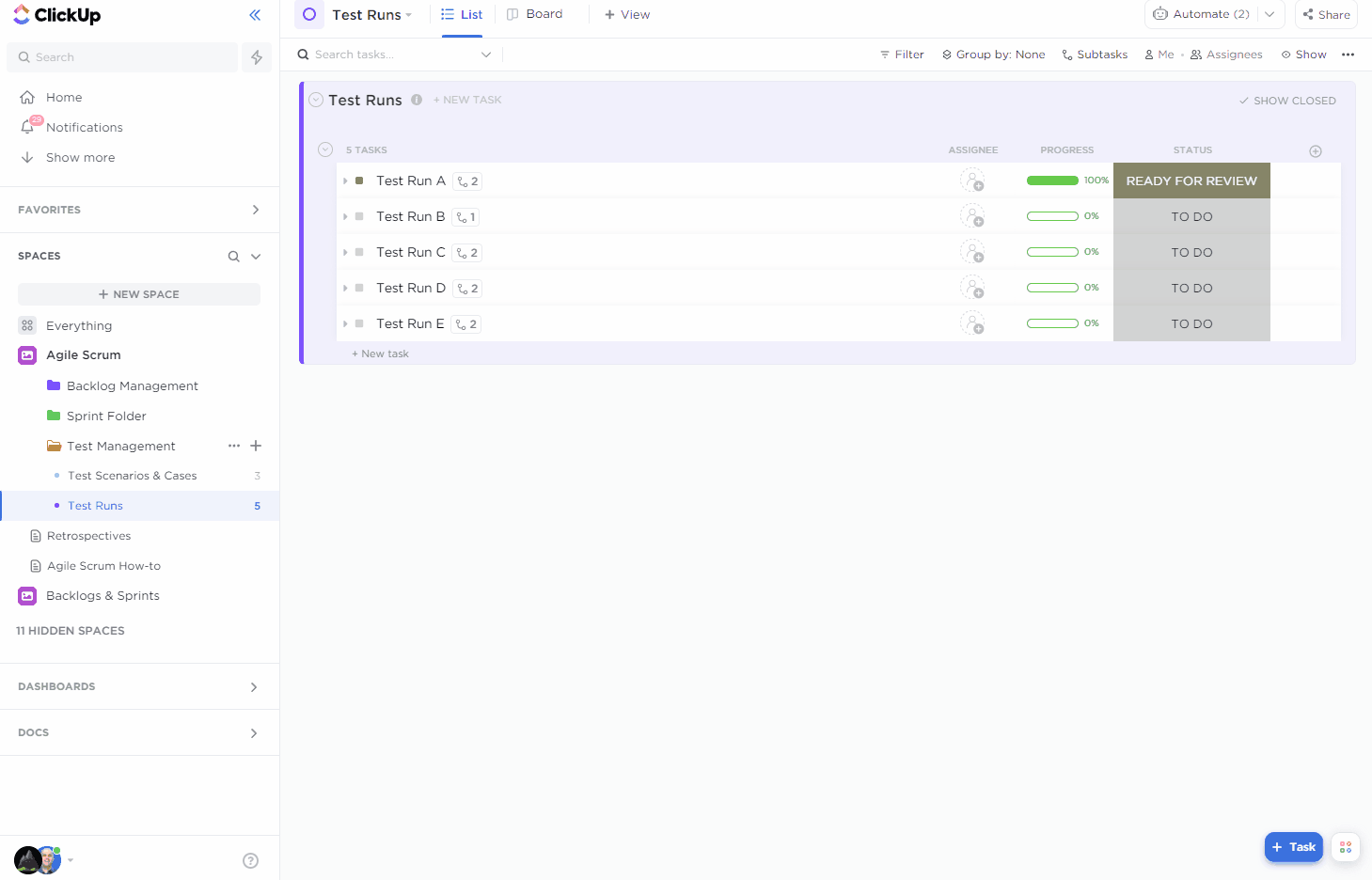The image size is (1372, 880).
Task: Toggle Show Closed tasks
Action: tap(1287, 101)
